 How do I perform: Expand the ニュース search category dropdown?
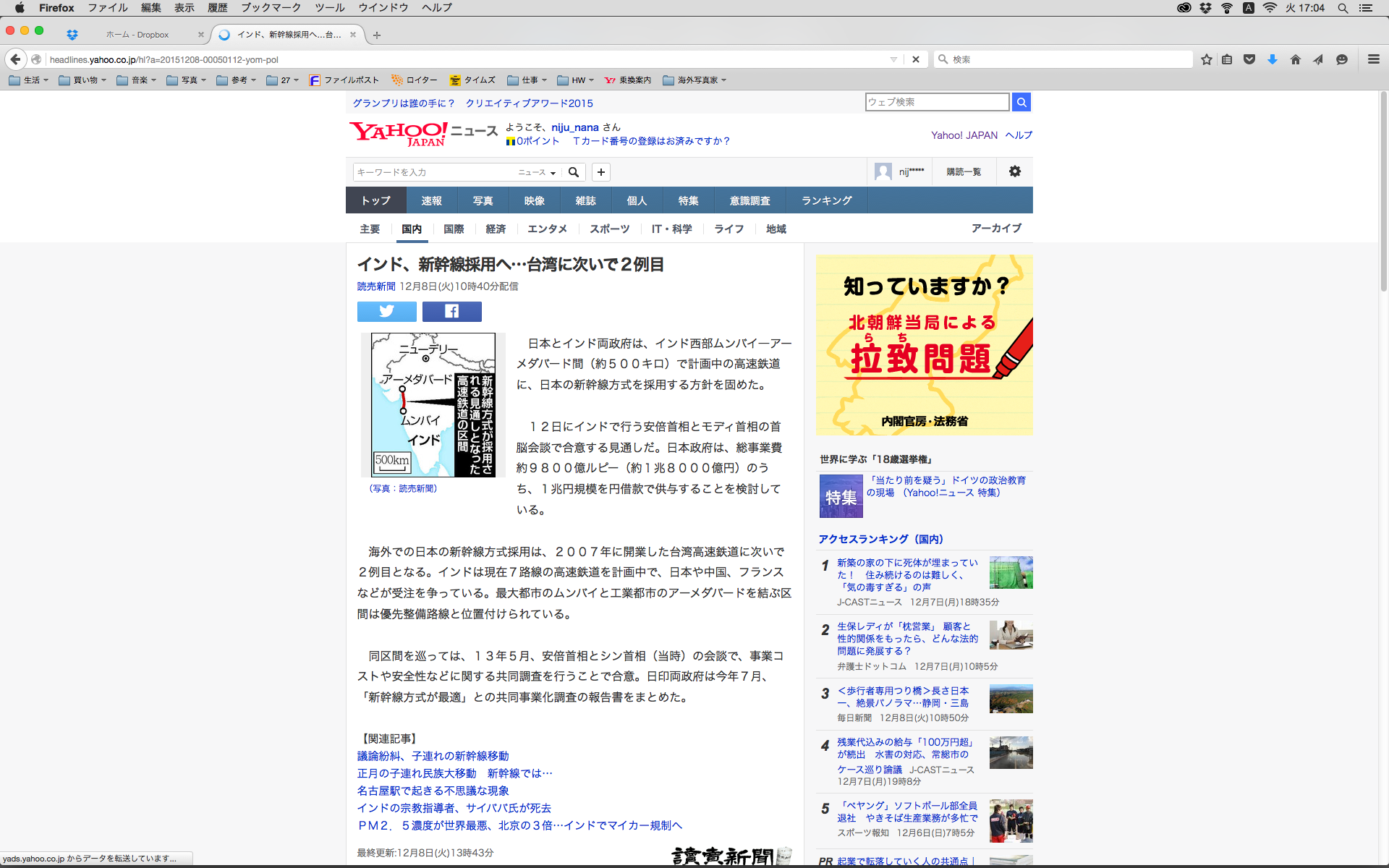coord(537,172)
